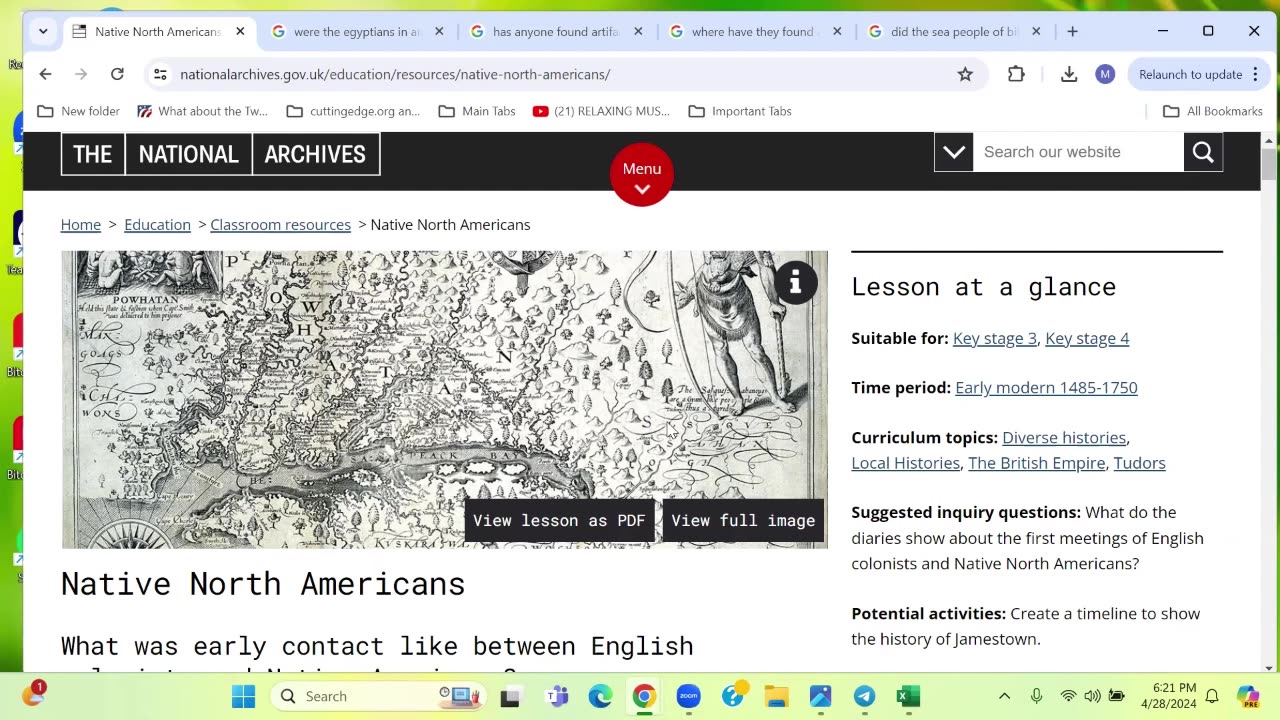1280x720 pixels.
Task: Open a new browser tab
Action: pyautogui.click(x=1072, y=31)
